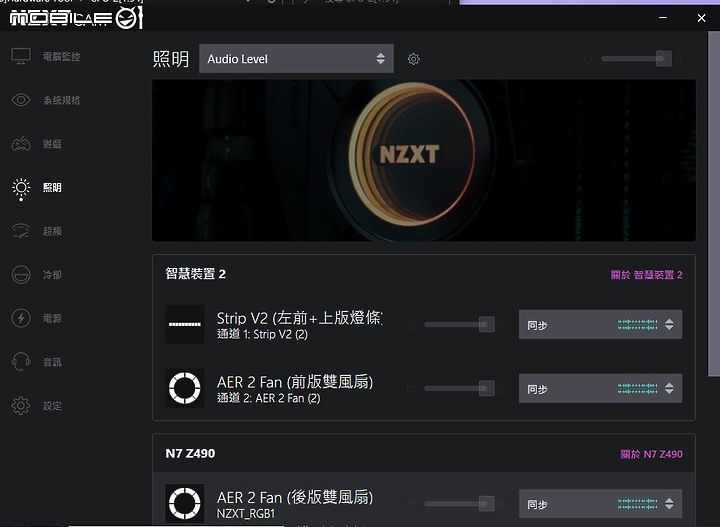
Task: Click the 通道 2: AER 2 Fan (2) label
Action: click(269, 398)
